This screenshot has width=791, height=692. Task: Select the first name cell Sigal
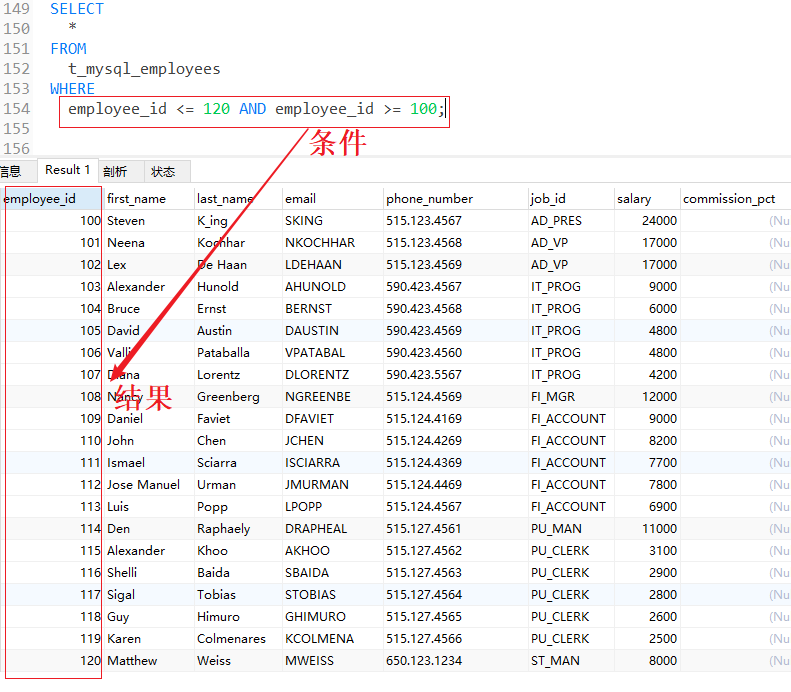(x=149, y=595)
